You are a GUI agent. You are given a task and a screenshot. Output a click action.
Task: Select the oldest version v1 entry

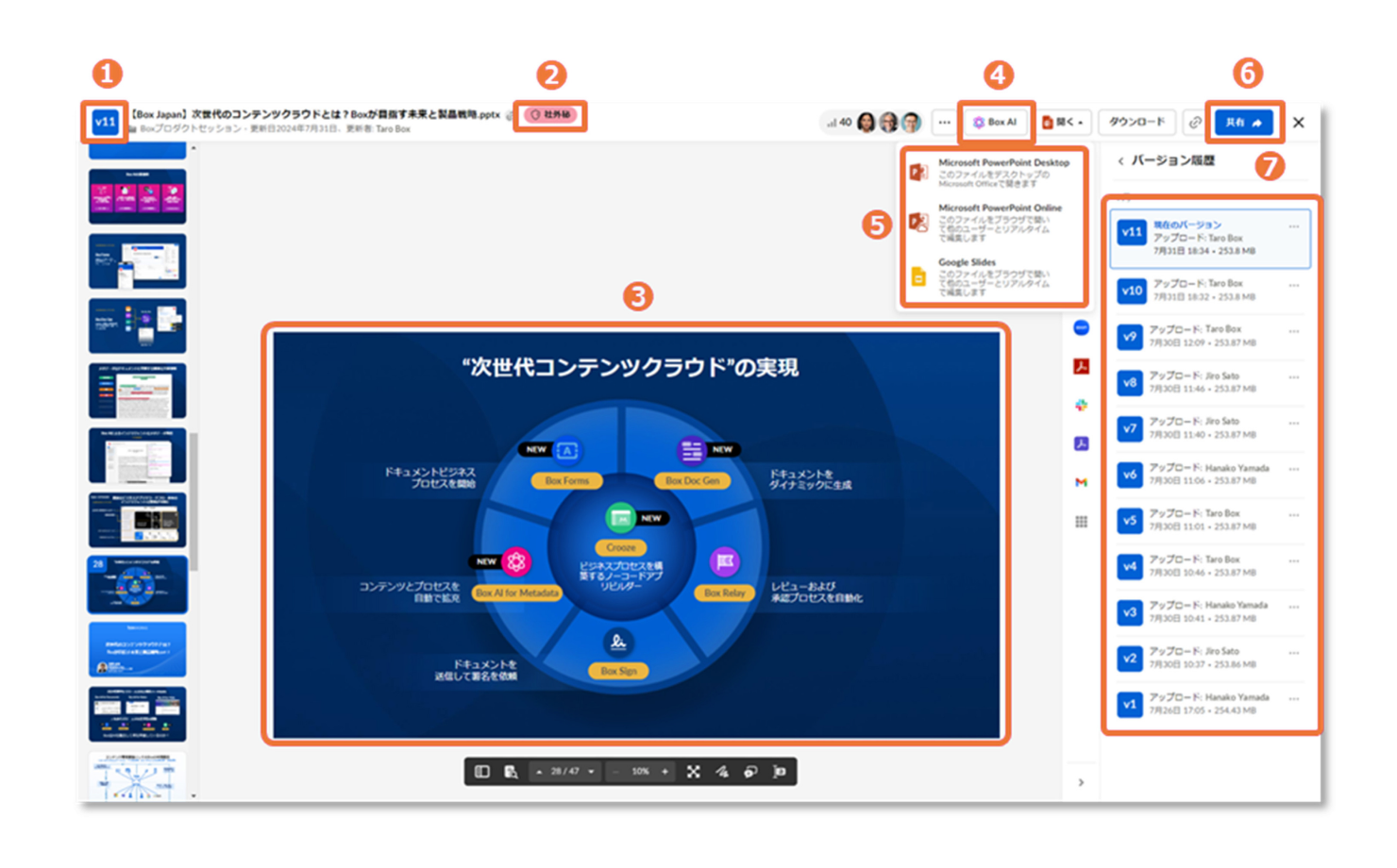coord(1211,705)
